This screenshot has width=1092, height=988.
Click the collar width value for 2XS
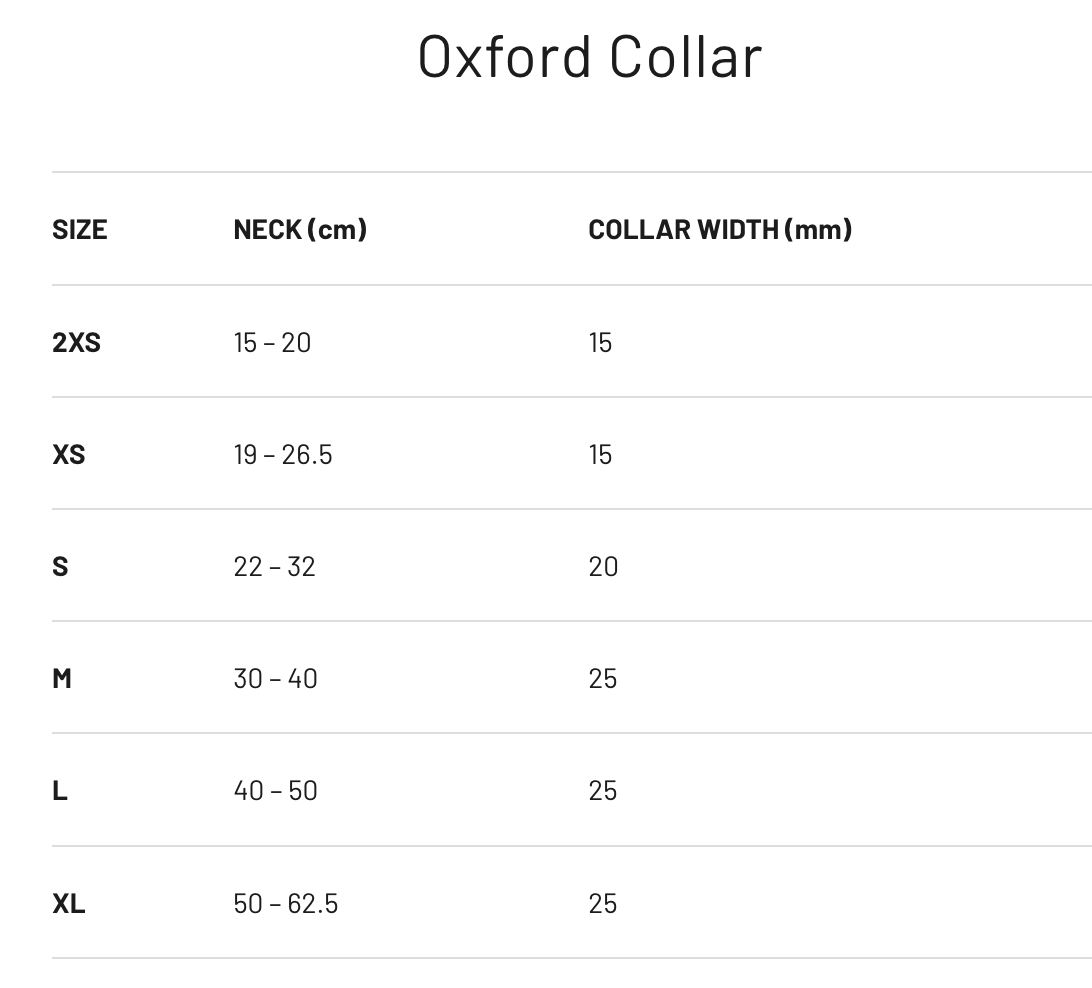[x=600, y=342]
